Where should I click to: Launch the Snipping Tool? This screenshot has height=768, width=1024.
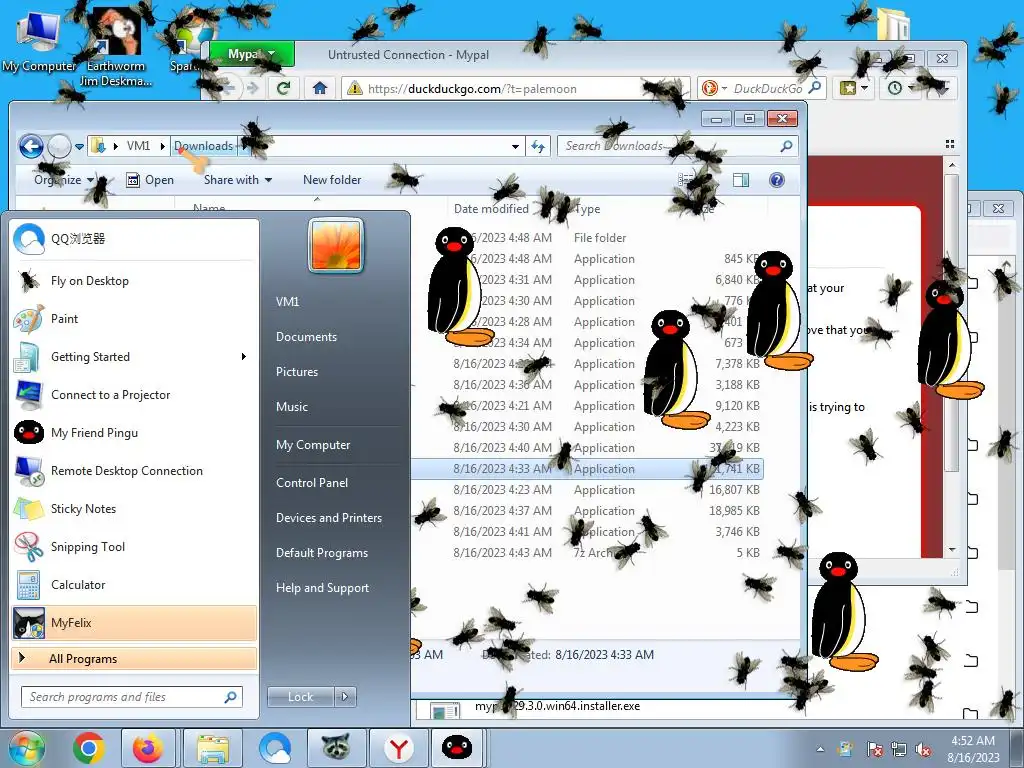click(134, 547)
